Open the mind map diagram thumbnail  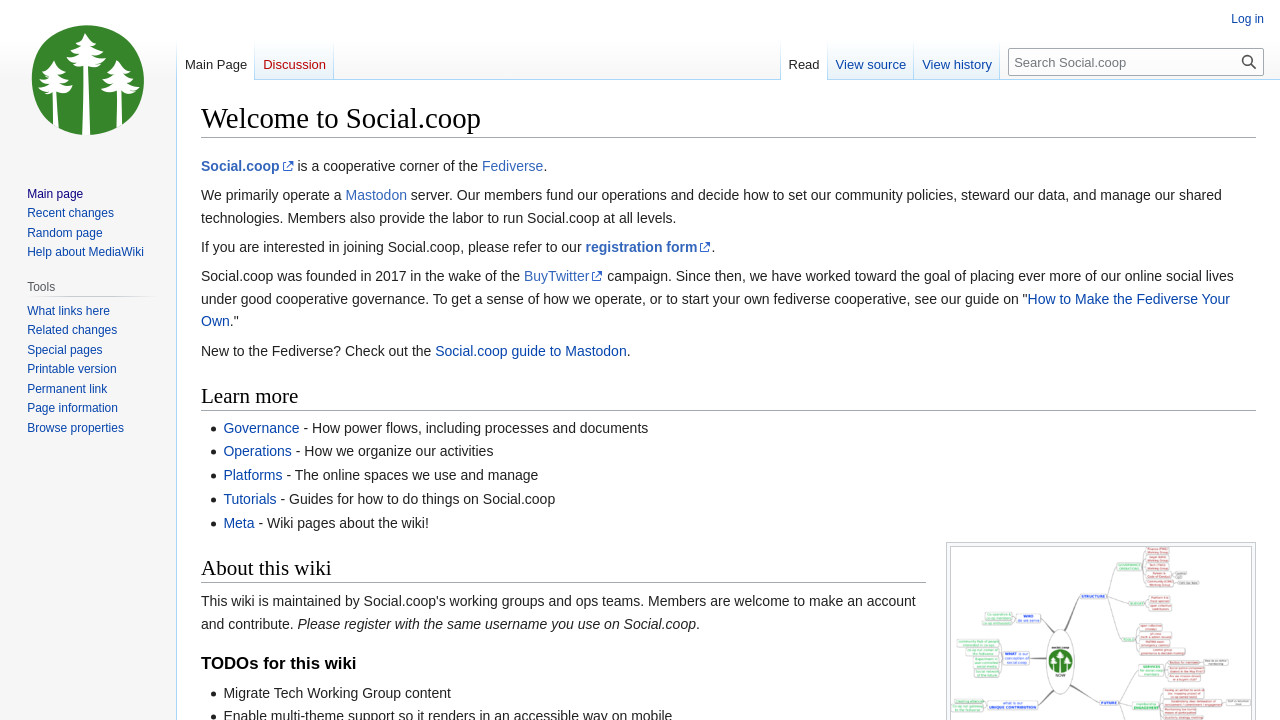pos(1100,632)
